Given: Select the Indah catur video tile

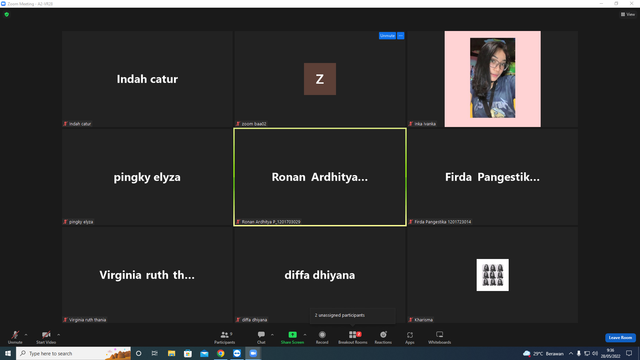Looking at the screenshot, I should (147, 79).
